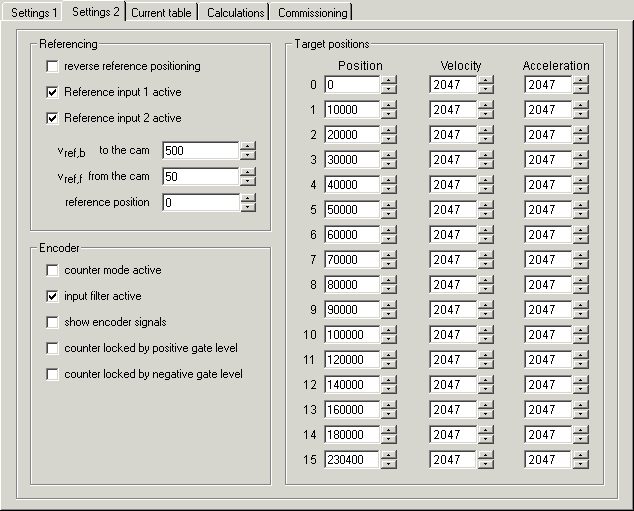Enable reverse reference positioning checkbox
Image resolution: width=634 pixels, height=511 pixels.
(x=52, y=66)
